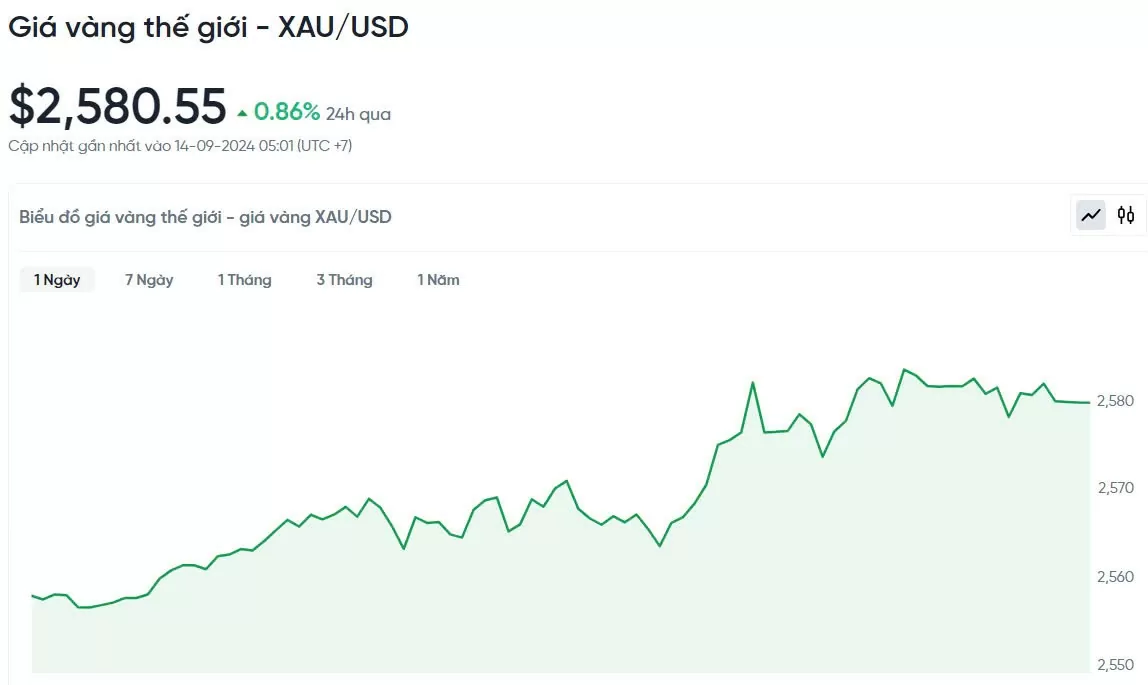Click the 2,570 y-axis label
This screenshot has width=1148, height=685.
[1115, 487]
